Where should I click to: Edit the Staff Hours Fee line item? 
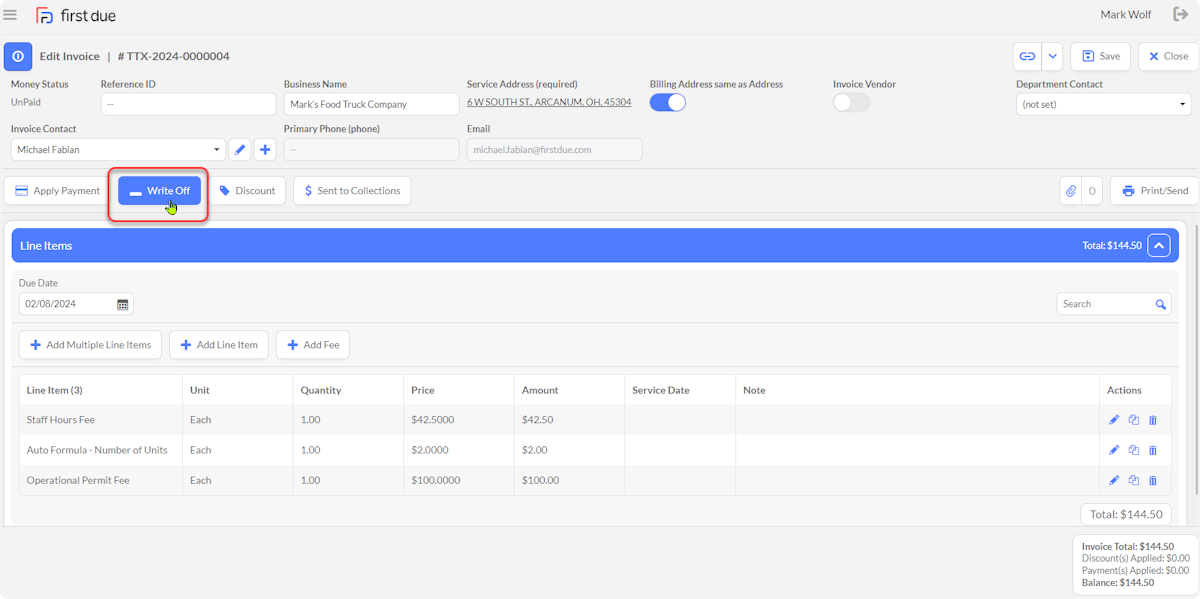(x=1114, y=420)
